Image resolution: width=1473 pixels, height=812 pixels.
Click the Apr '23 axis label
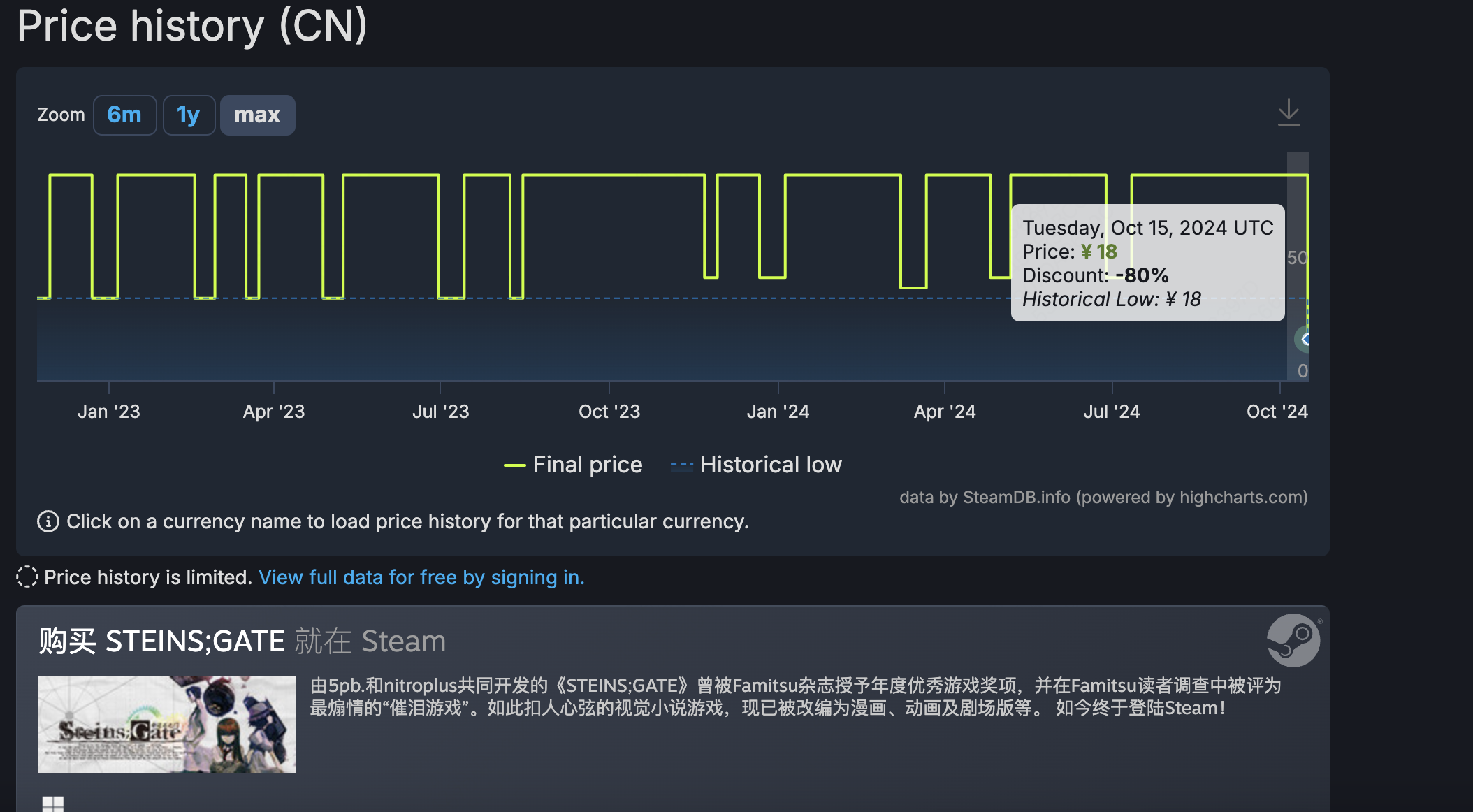coord(274,412)
